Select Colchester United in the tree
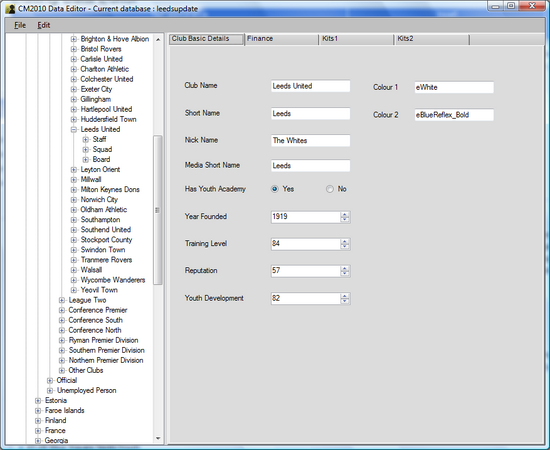This screenshot has height=450, width=550. coord(107,79)
